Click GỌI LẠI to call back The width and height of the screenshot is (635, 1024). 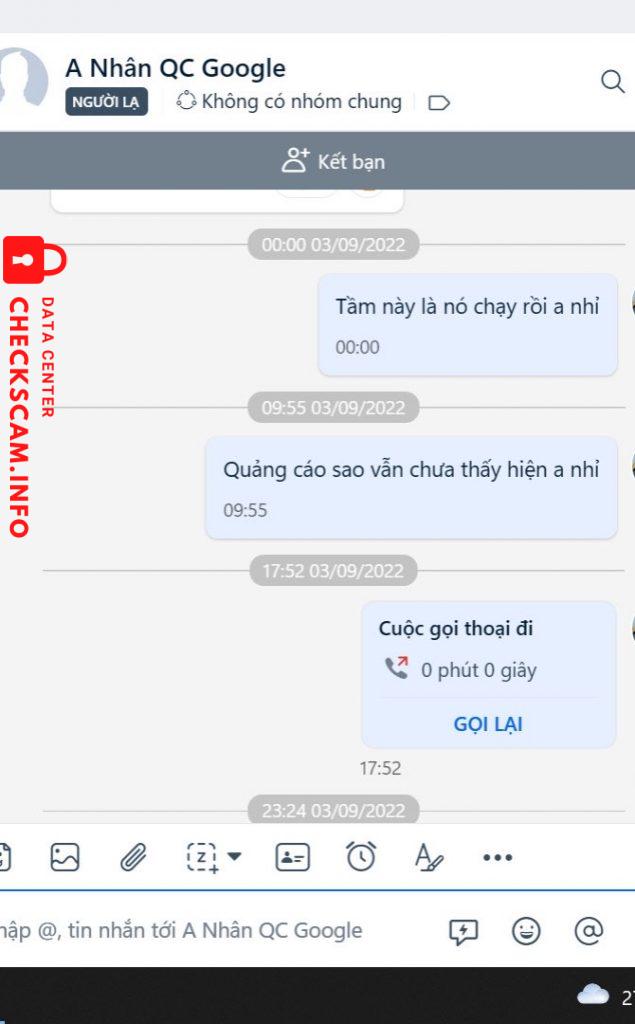(488, 724)
